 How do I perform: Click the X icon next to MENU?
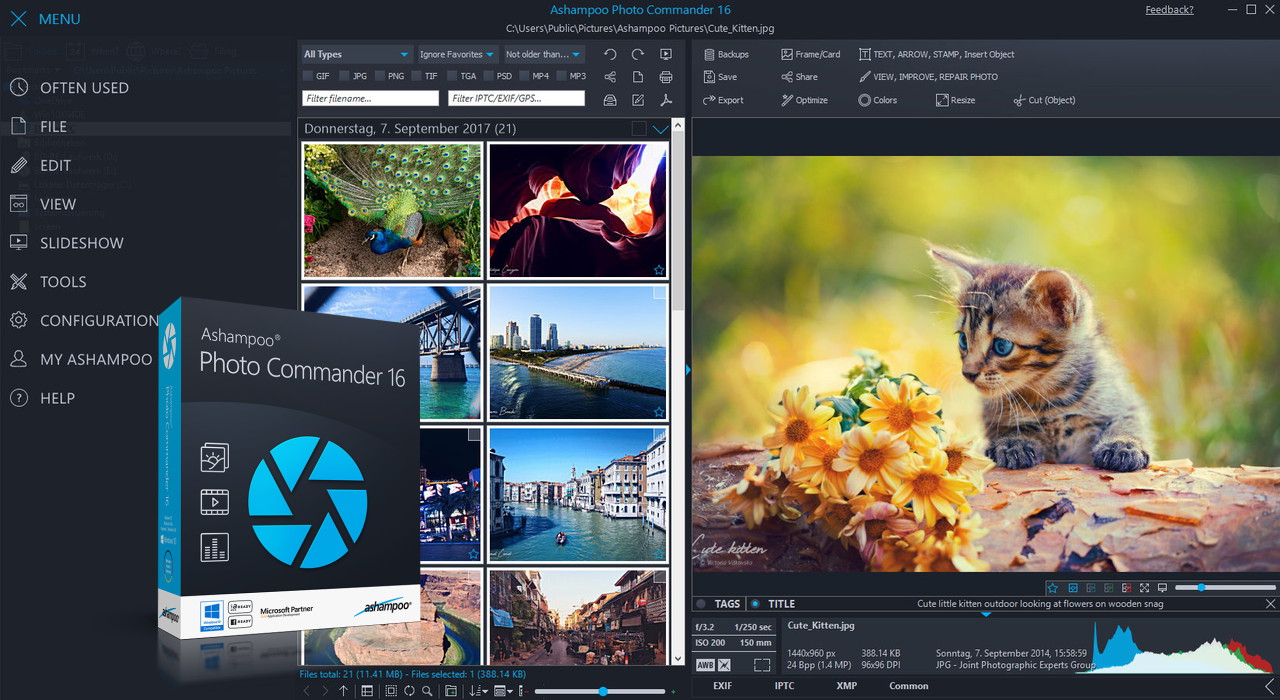18,19
